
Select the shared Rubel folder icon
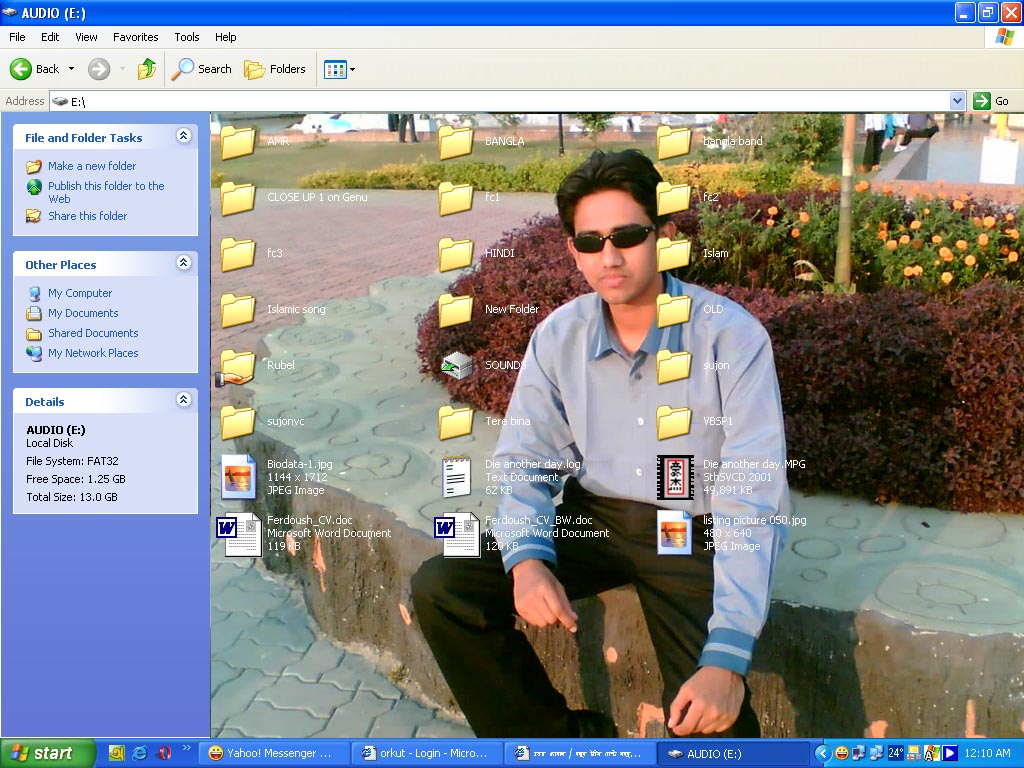pyautogui.click(x=236, y=367)
